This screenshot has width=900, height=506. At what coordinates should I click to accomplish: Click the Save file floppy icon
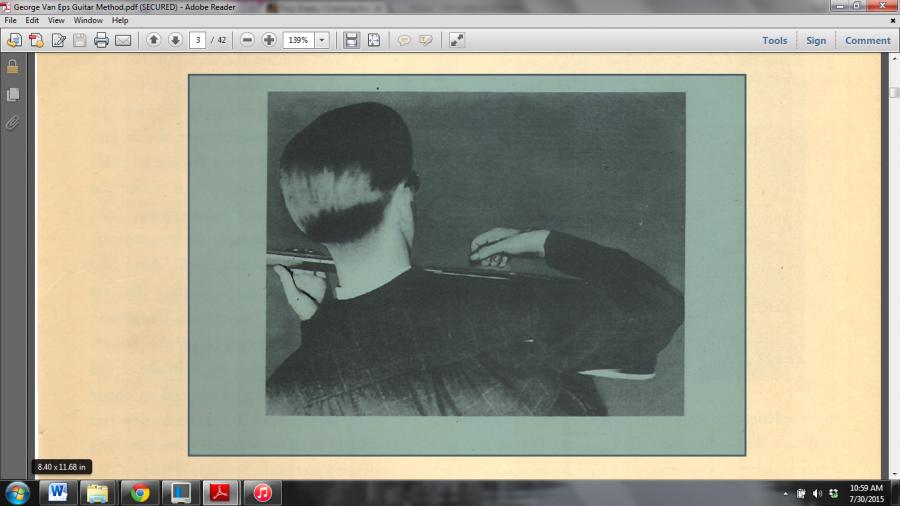[x=80, y=40]
